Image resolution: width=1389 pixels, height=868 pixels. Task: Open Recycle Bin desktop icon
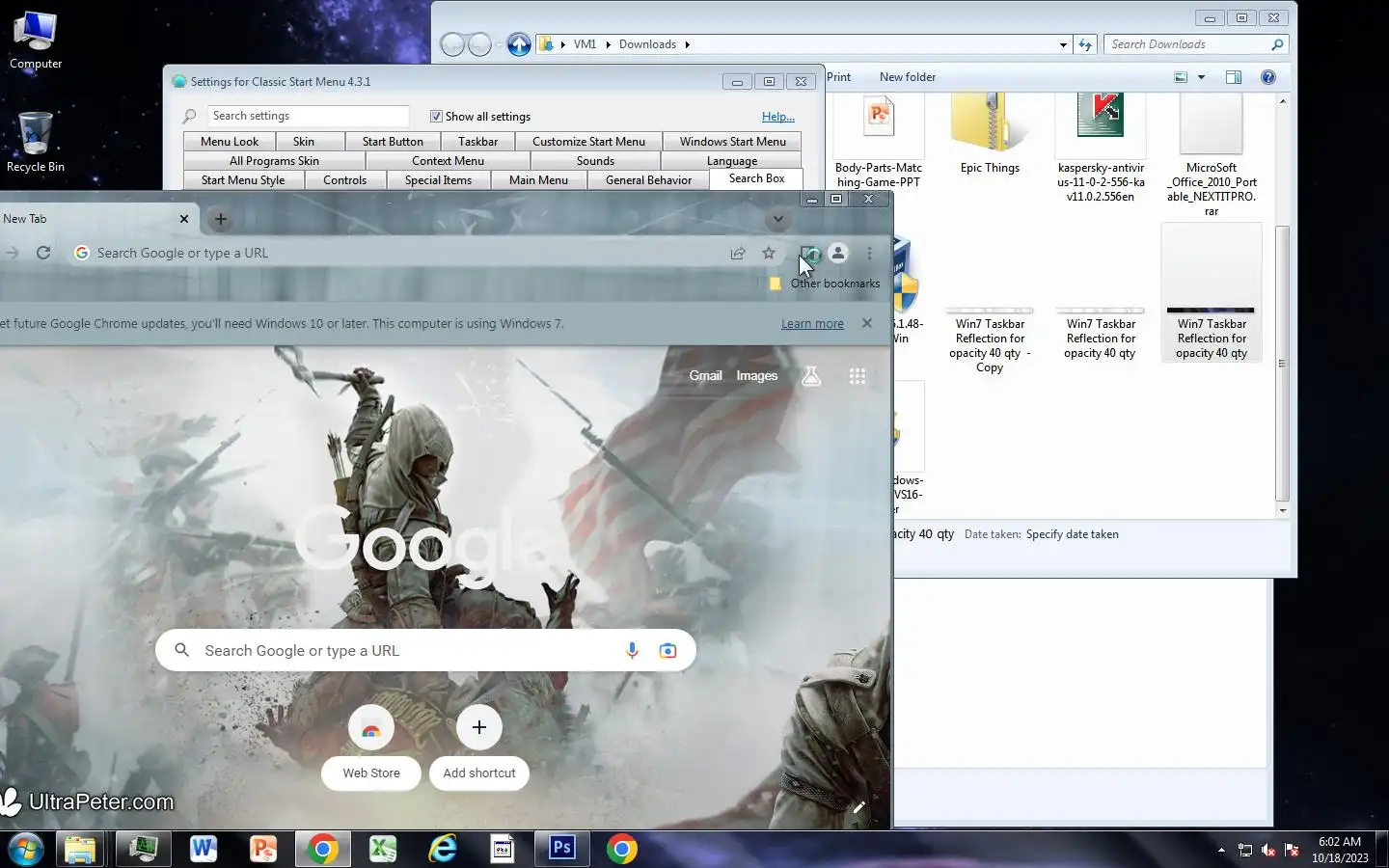coord(35,142)
